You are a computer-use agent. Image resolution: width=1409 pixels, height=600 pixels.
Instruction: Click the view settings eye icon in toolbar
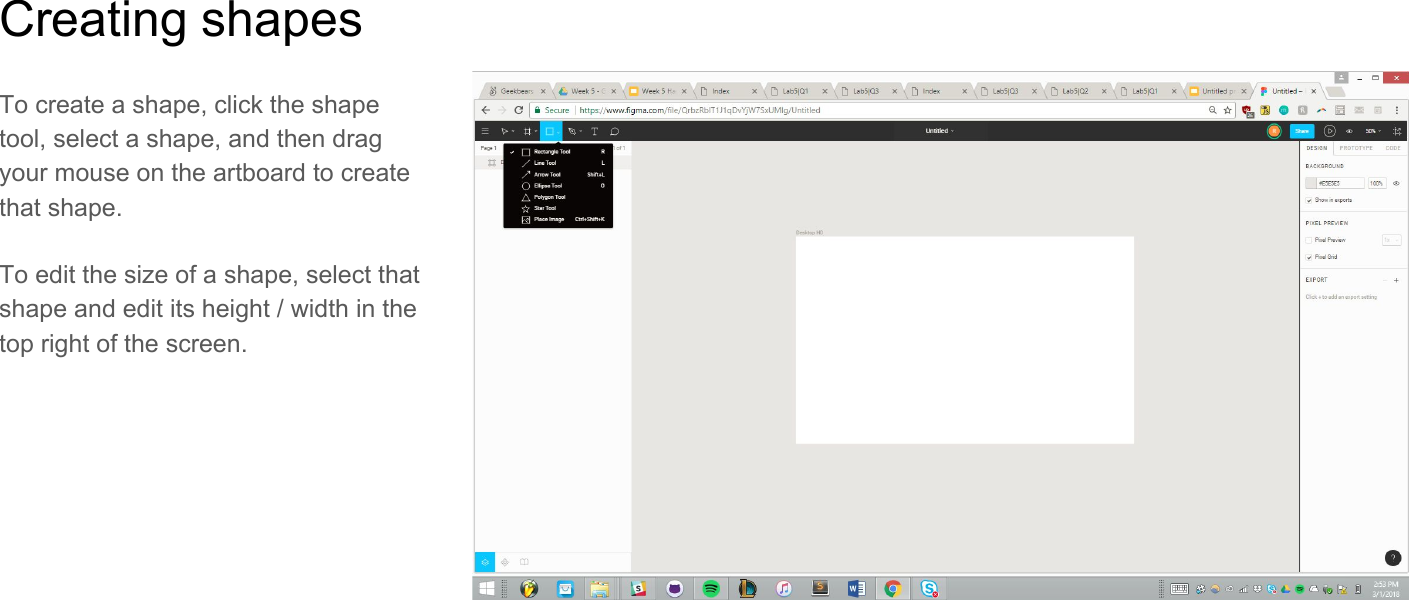click(x=1349, y=131)
